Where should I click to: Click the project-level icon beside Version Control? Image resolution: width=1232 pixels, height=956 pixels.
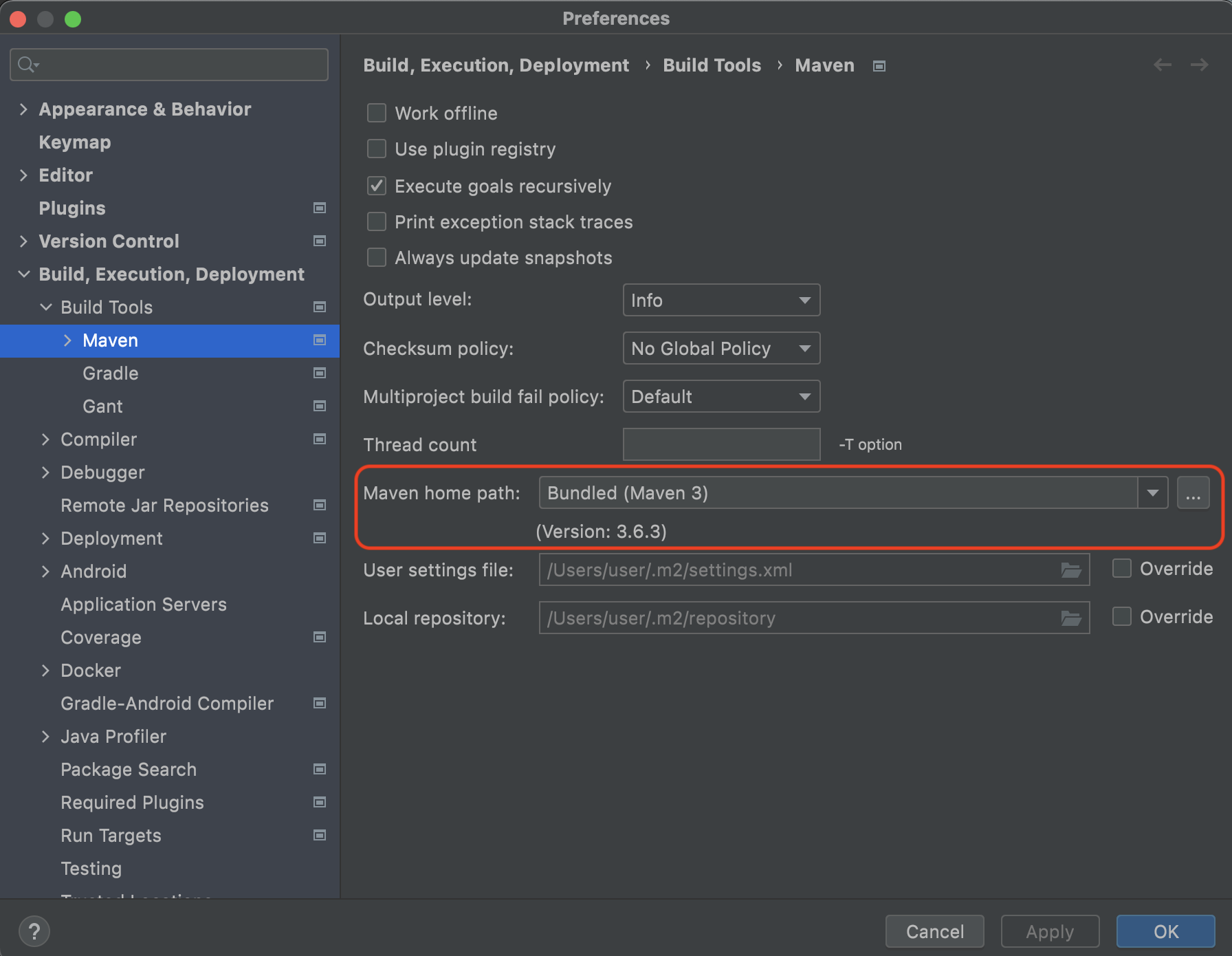[320, 241]
